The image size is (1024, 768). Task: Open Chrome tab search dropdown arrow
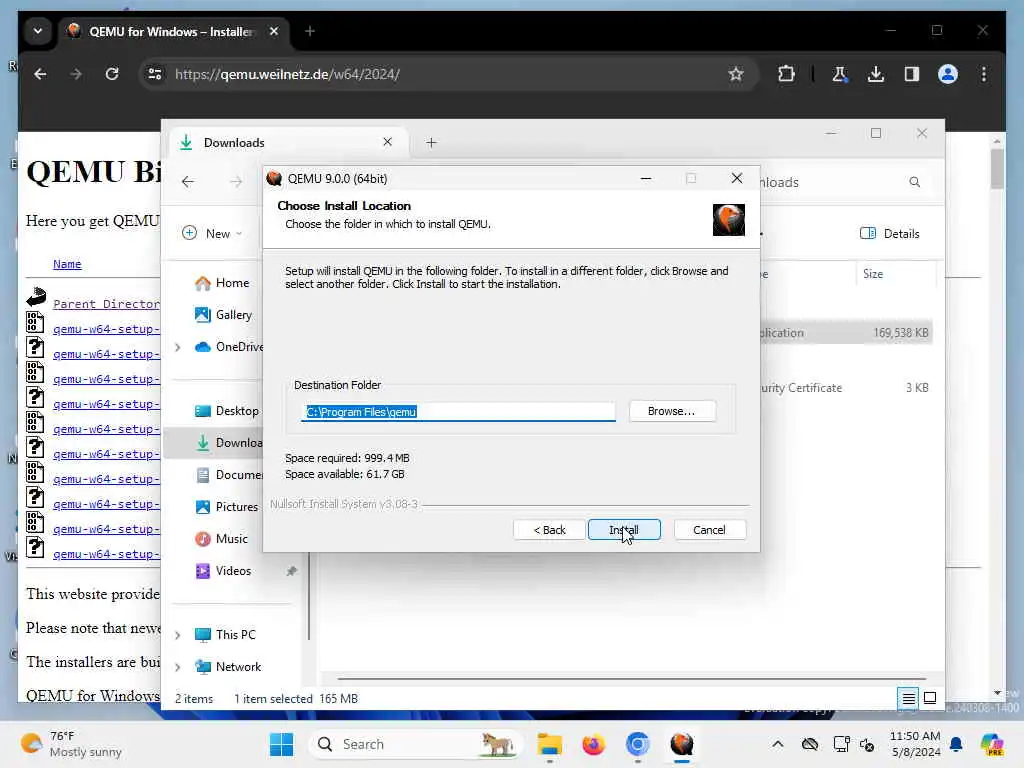pos(38,31)
